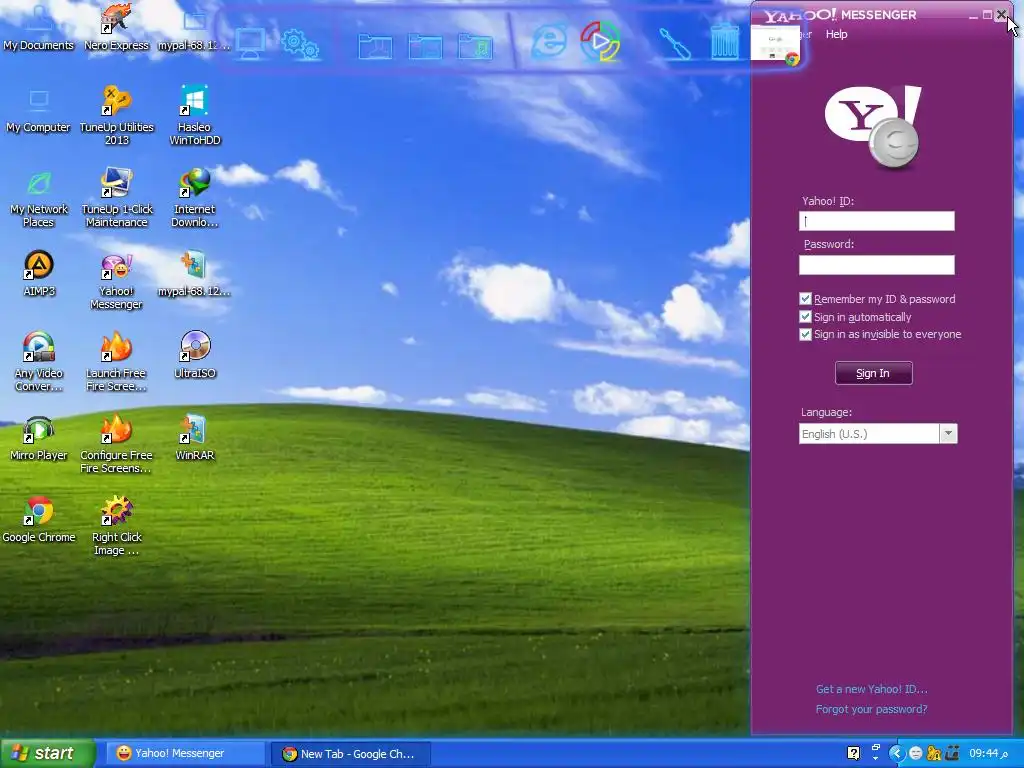Focus the Yahoo! ID input field
Image resolution: width=1024 pixels, height=768 pixels.
(876, 221)
